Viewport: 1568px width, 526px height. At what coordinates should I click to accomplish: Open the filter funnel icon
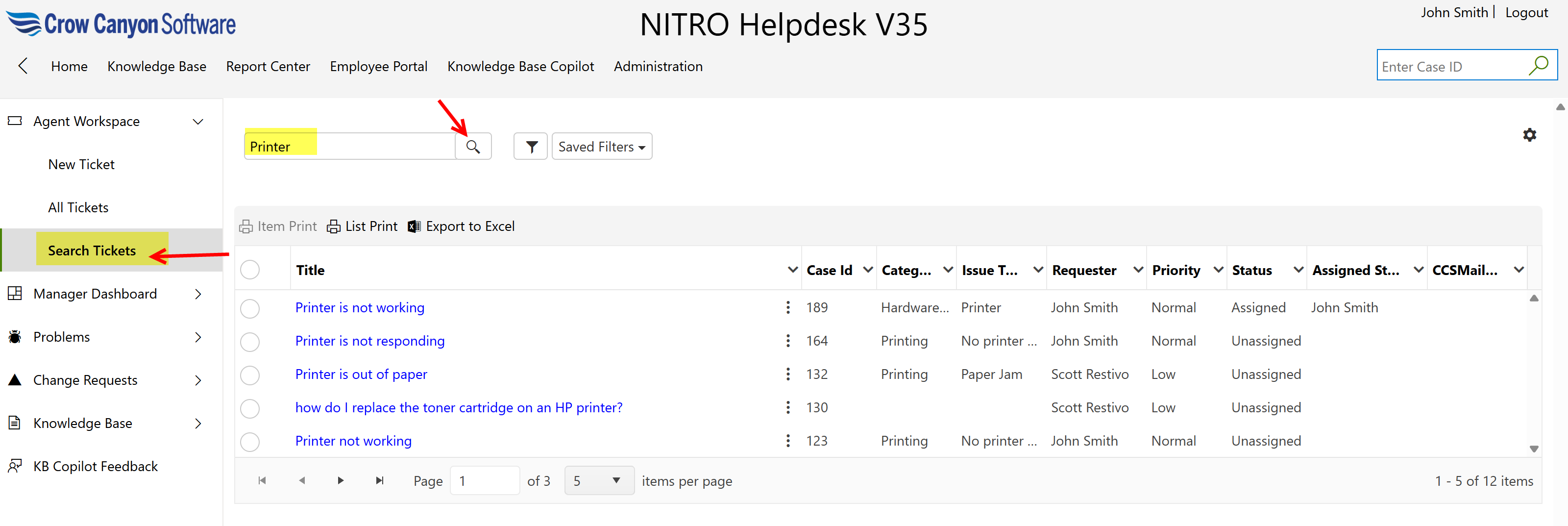[531, 147]
